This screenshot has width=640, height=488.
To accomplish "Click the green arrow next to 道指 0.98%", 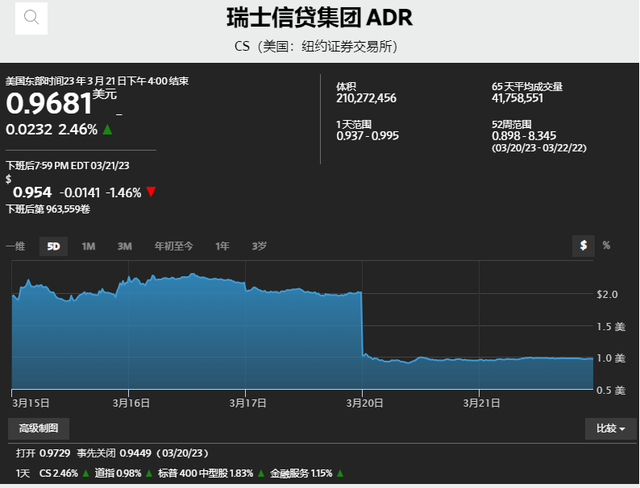I will point(149,473).
